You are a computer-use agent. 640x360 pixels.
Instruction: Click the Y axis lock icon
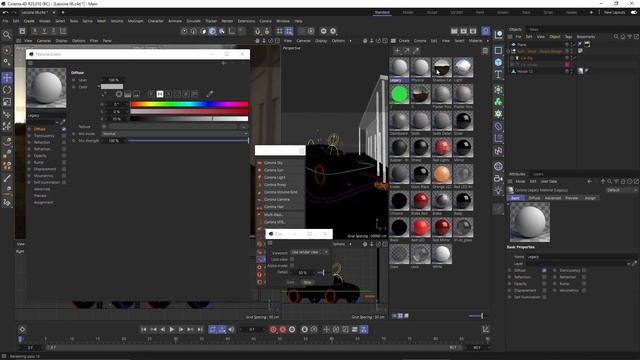(44, 31)
